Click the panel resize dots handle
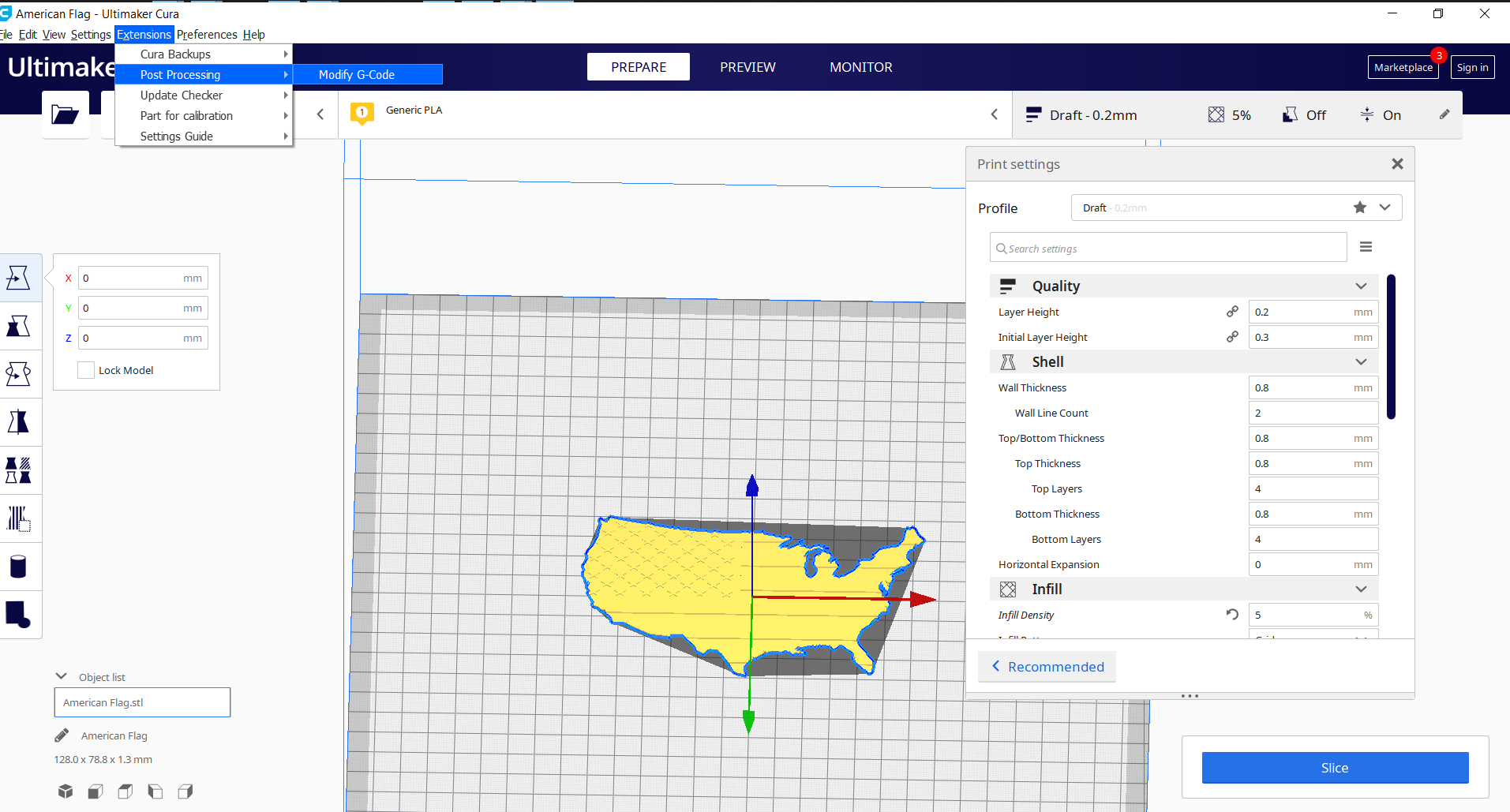Viewport: 1510px width, 812px height. (1190, 696)
